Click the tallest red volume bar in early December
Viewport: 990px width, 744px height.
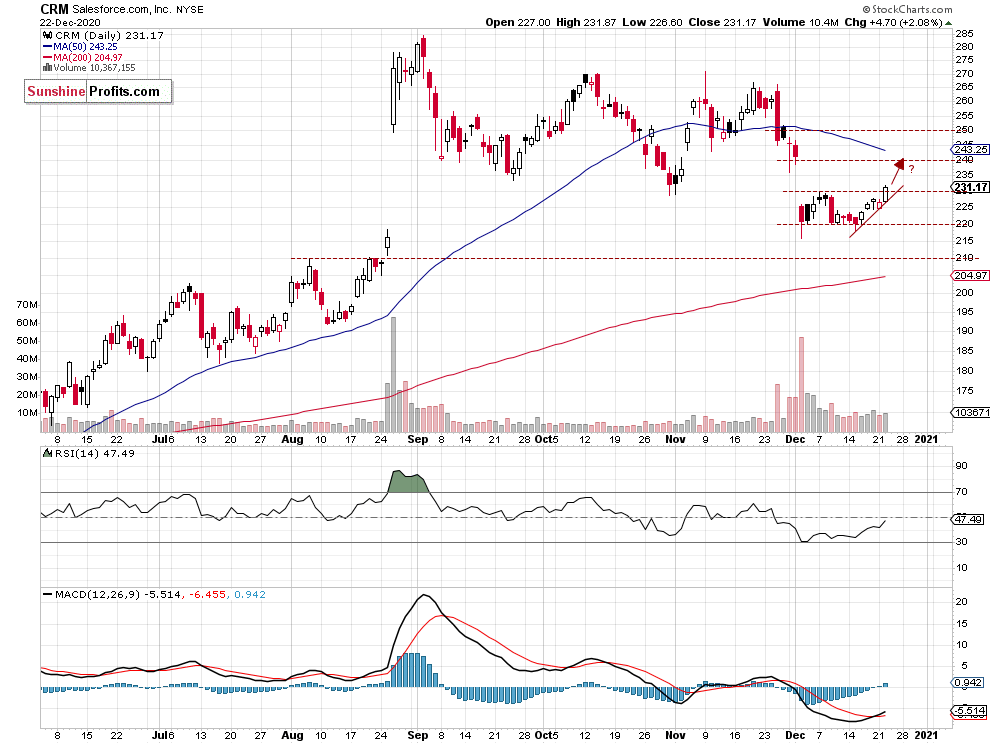[802, 384]
